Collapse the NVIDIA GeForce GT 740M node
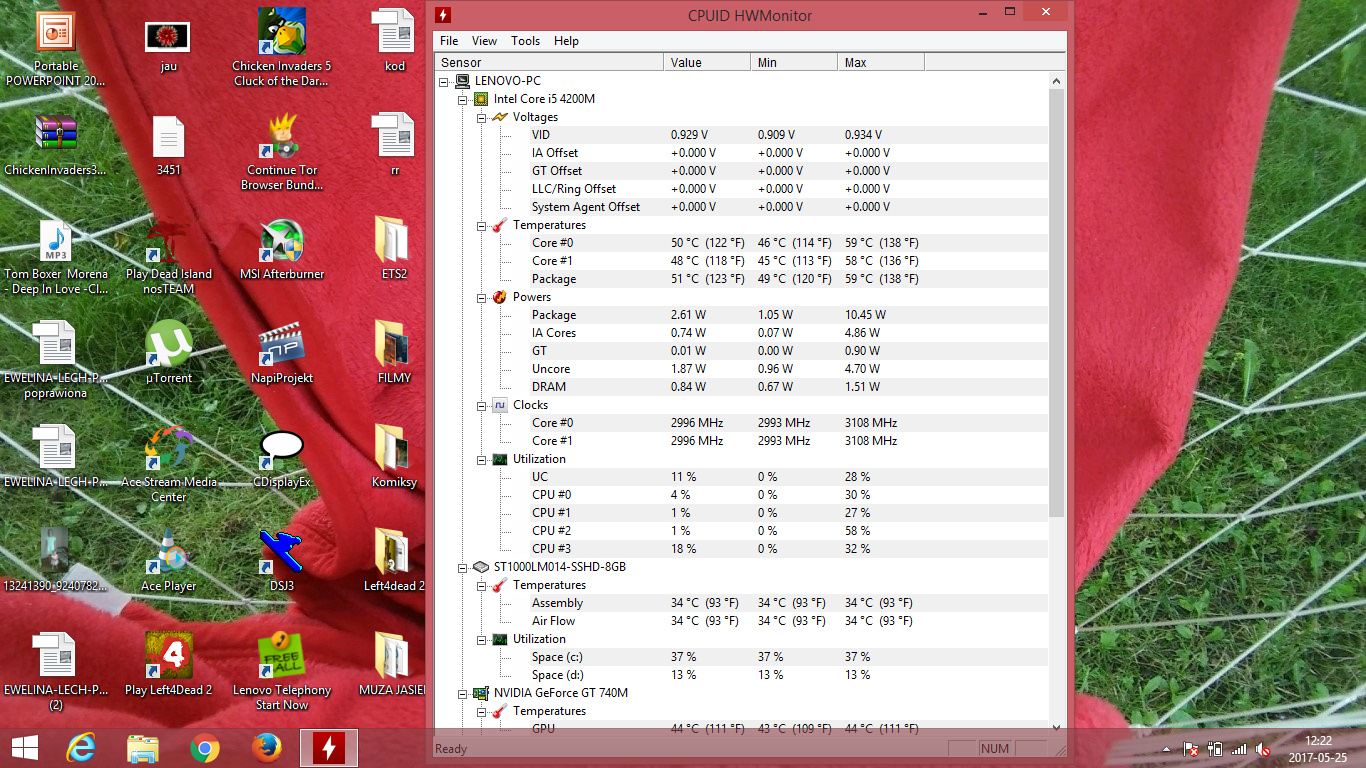Screen dimensions: 1366x768 [463, 693]
